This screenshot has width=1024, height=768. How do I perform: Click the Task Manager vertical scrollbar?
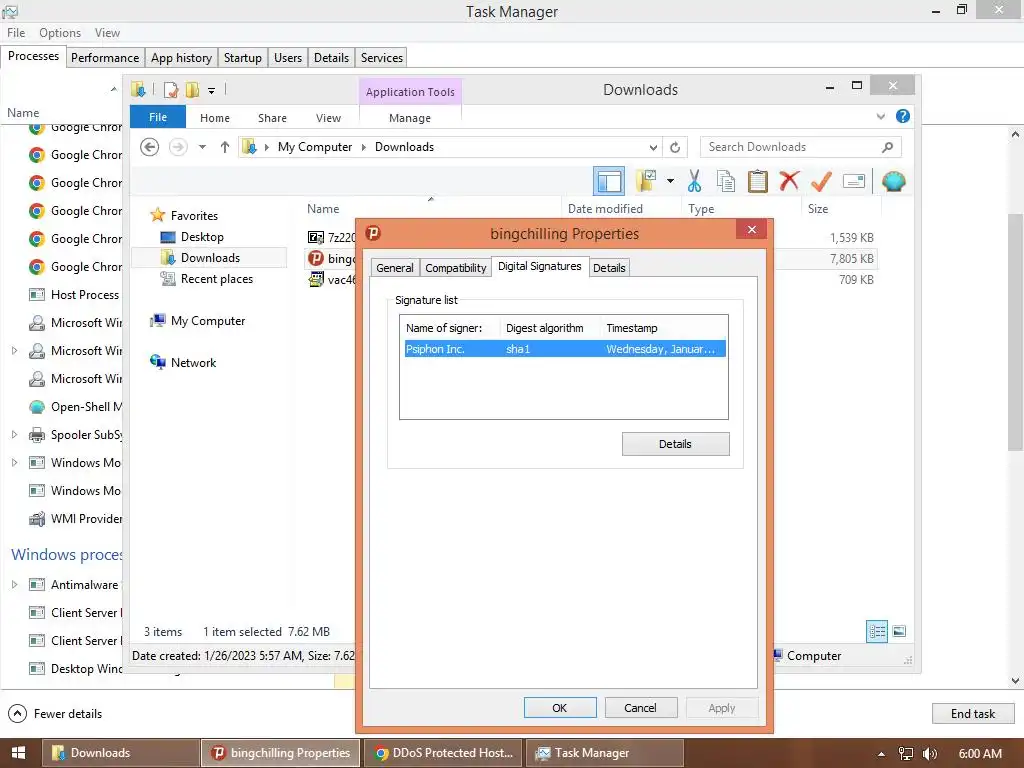(1015, 330)
